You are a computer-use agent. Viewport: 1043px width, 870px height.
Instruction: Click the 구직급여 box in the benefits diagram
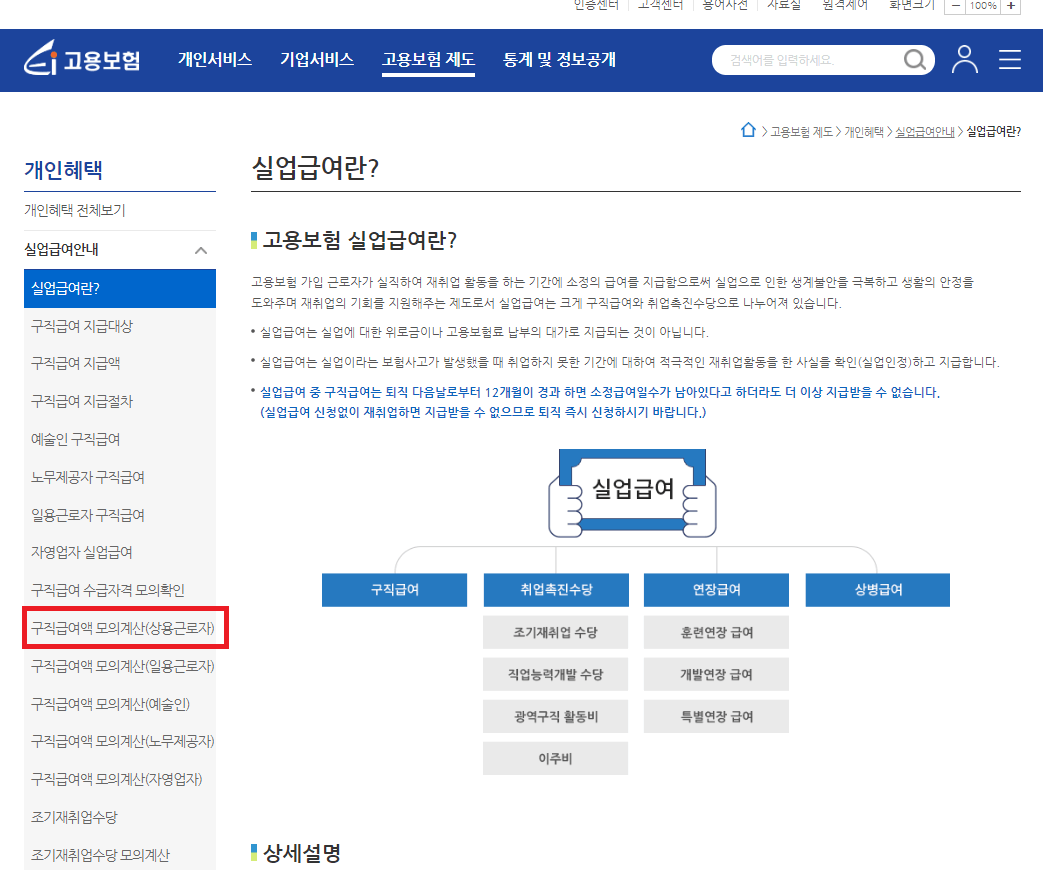click(x=394, y=590)
